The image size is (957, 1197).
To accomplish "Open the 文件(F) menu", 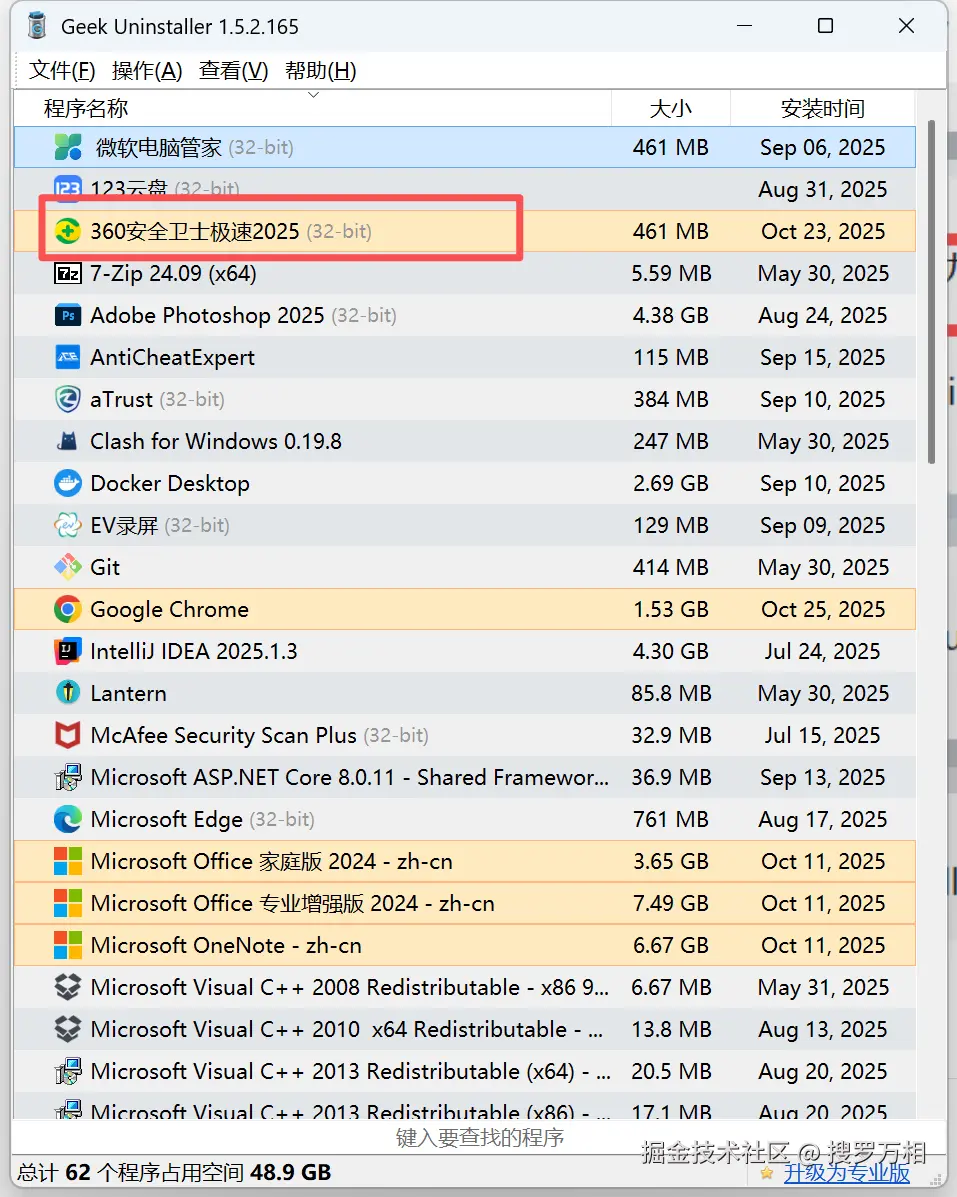I will tap(62, 70).
